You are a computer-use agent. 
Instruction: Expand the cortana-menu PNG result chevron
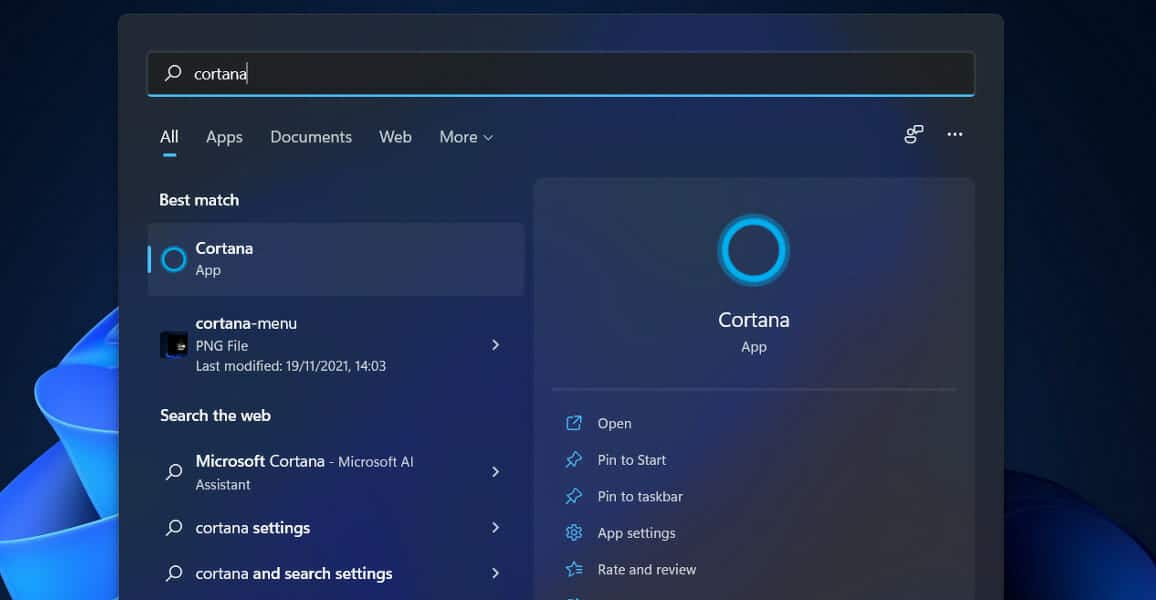pyautogui.click(x=495, y=344)
